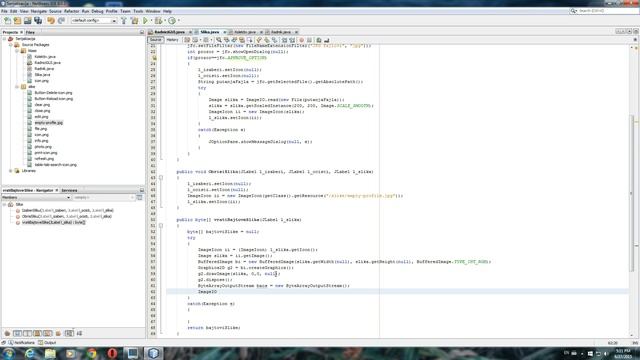Click the Undo toolbar icon

point(51,20)
